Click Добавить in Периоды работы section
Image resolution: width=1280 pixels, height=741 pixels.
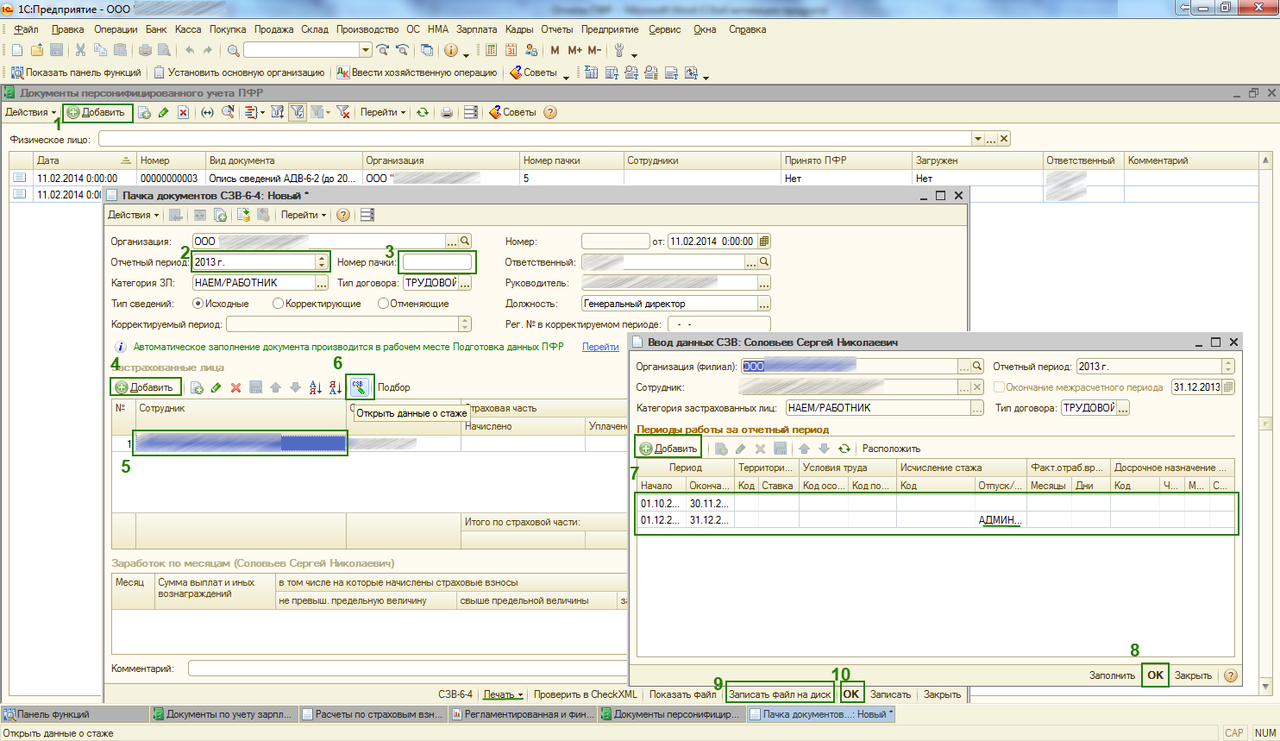[x=668, y=449]
